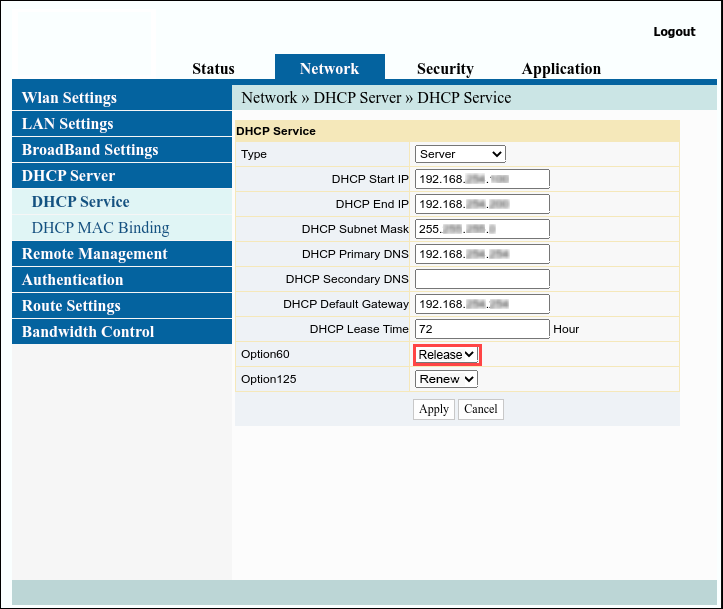Expand the Option60 Release dropdown
The width and height of the screenshot is (723, 609).
(446, 355)
